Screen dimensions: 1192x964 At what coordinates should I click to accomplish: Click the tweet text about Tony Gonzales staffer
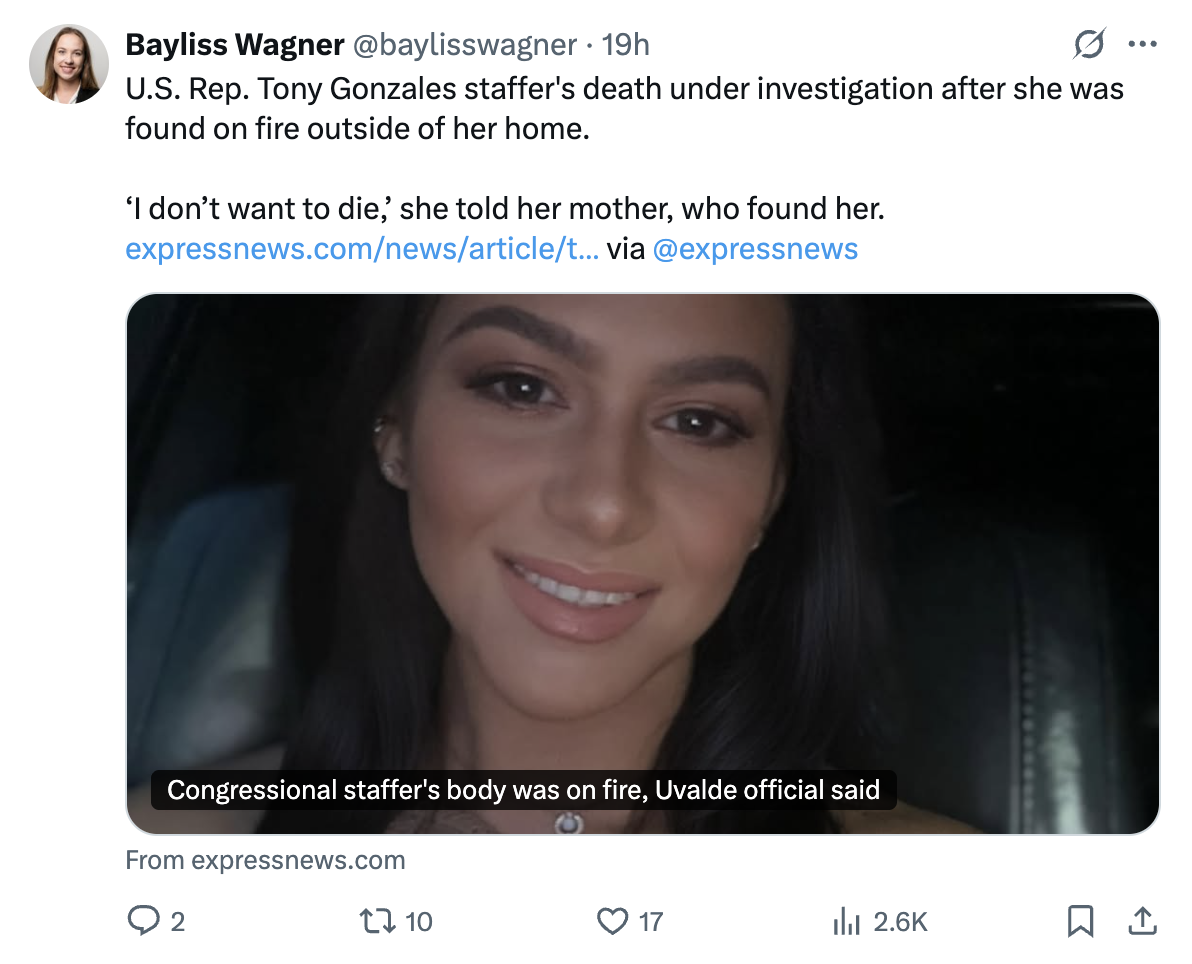click(x=624, y=108)
